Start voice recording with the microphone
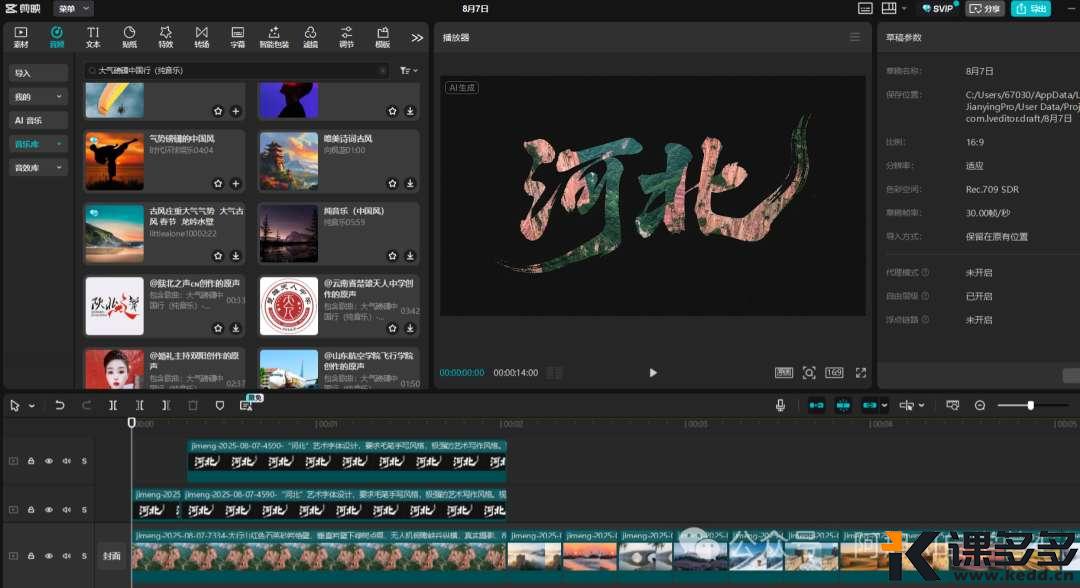 [x=780, y=406]
